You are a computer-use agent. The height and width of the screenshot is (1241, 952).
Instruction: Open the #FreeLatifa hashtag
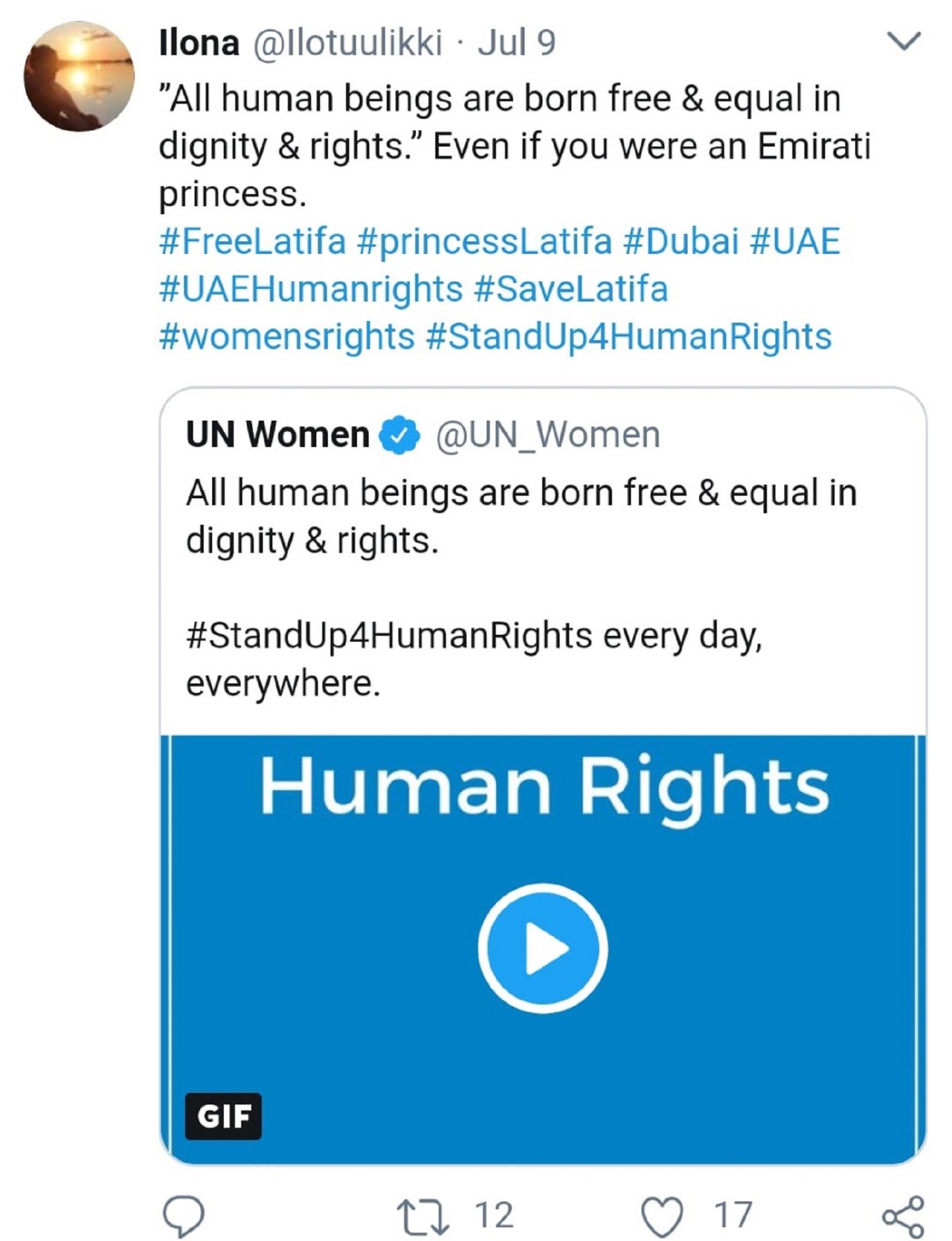tap(252, 241)
